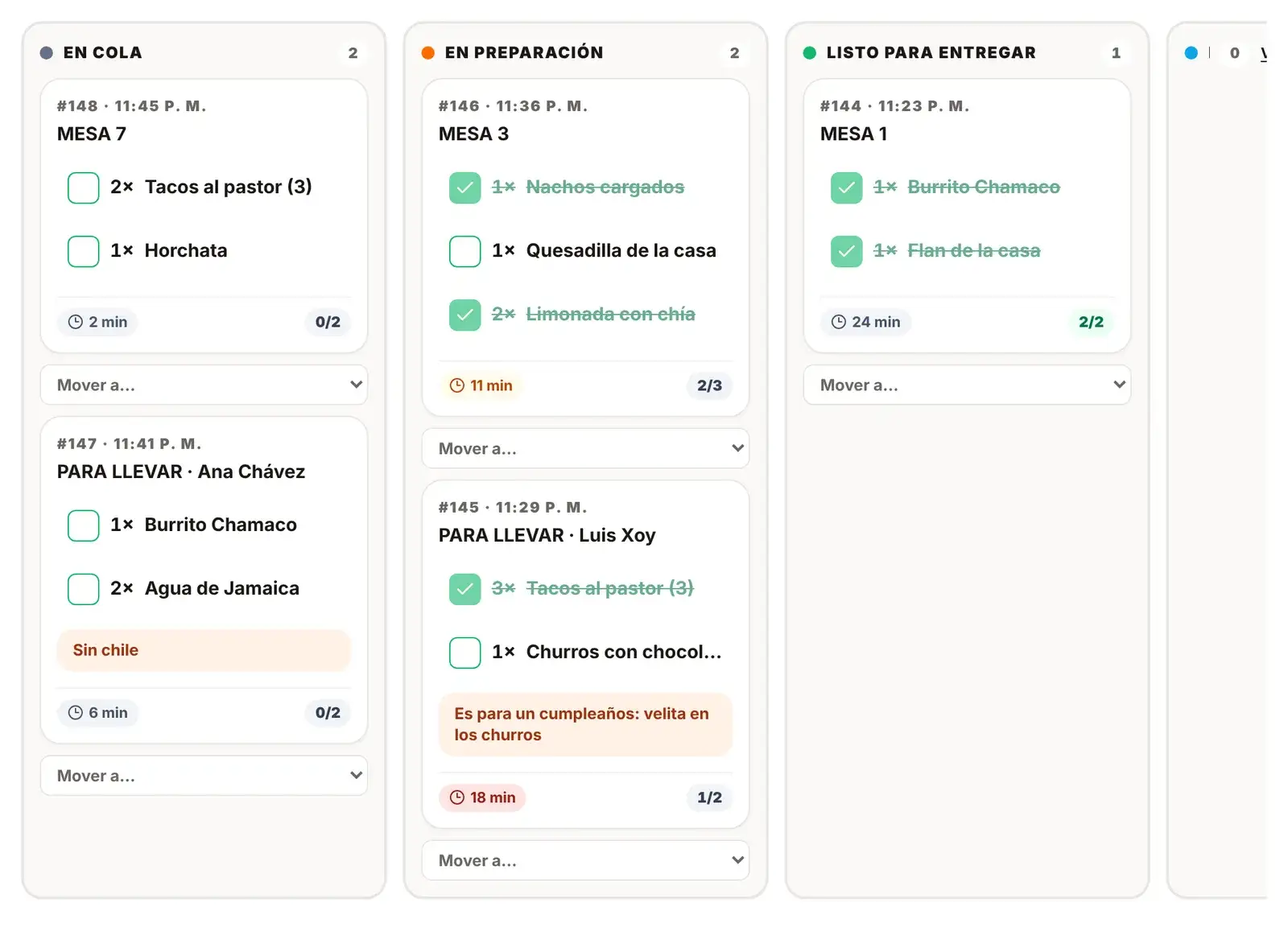The width and height of the screenshot is (1288, 927).
Task: Click the red clock icon on 18 min timer
Action: pyautogui.click(x=457, y=797)
